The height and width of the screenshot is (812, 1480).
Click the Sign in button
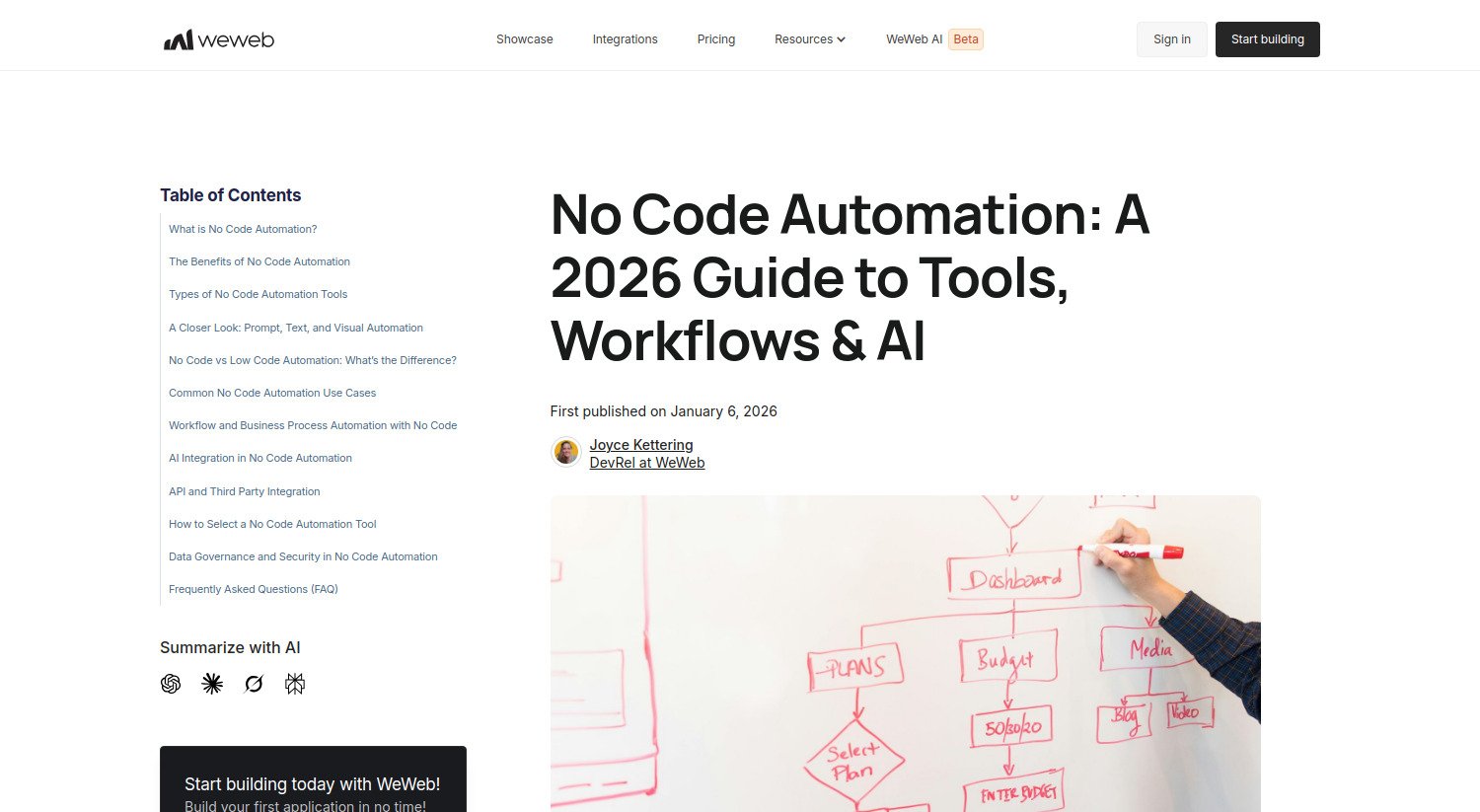[x=1171, y=39]
